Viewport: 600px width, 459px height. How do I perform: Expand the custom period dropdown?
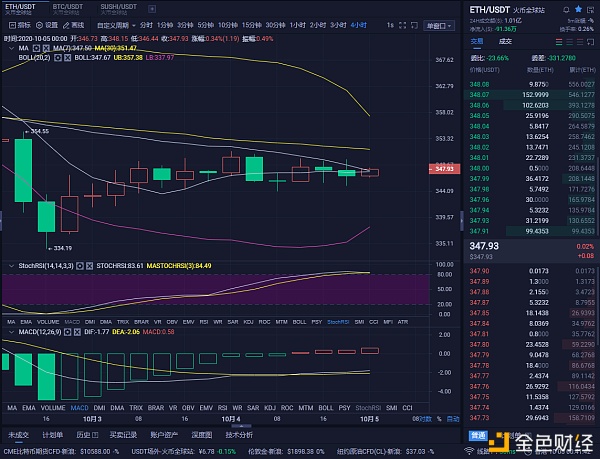click(x=114, y=24)
